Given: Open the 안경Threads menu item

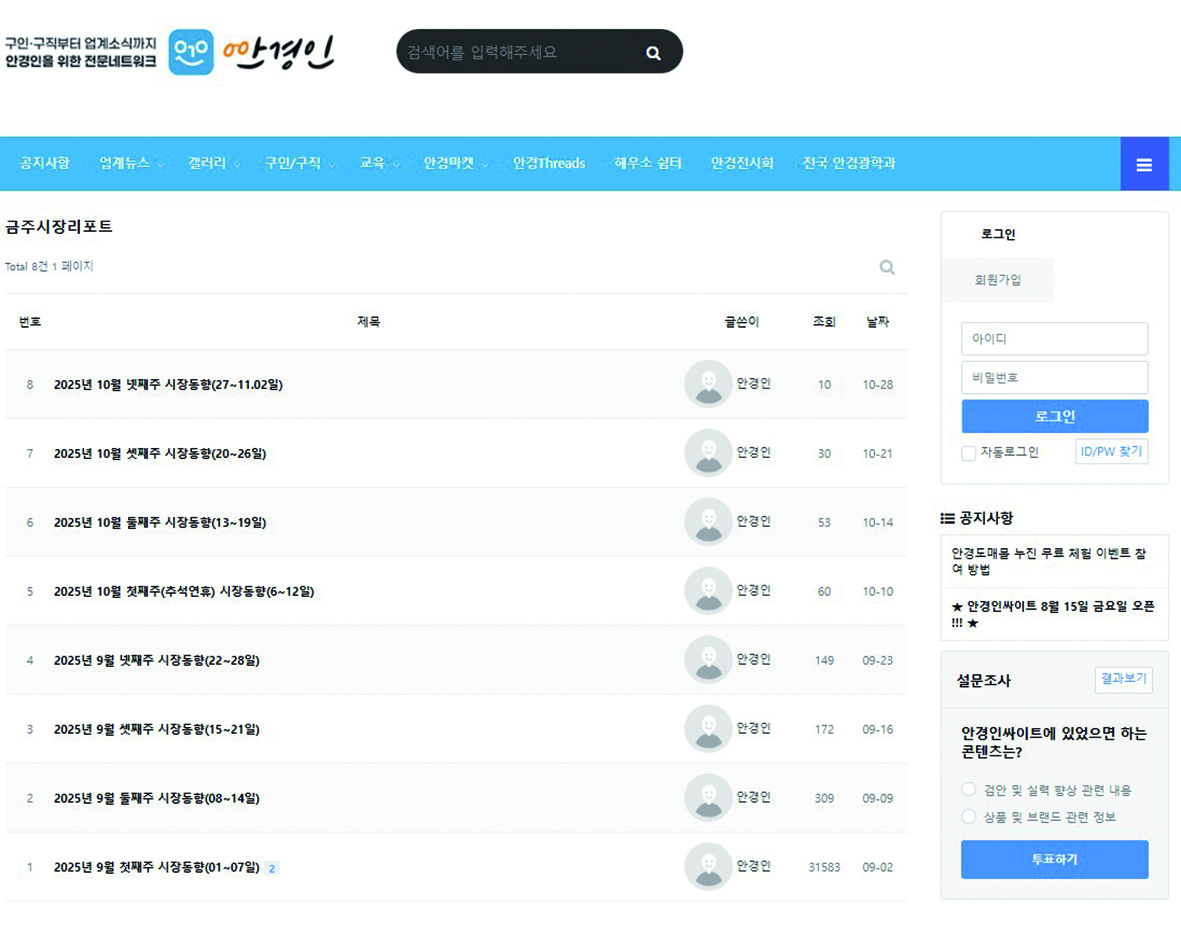Looking at the screenshot, I should (x=549, y=163).
